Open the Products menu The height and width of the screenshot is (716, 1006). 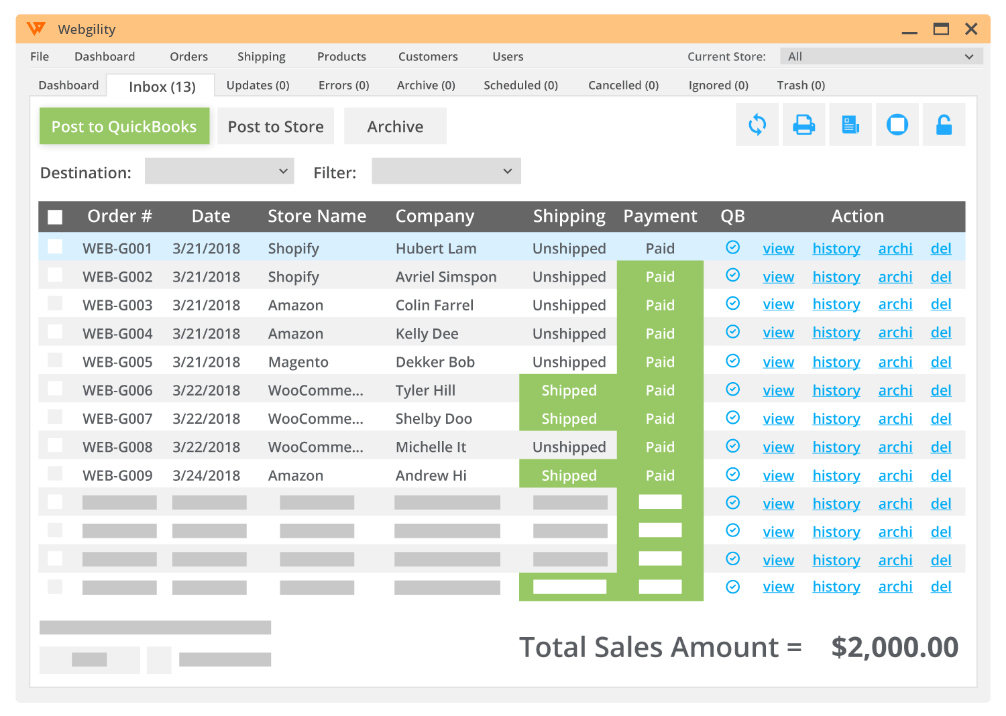[341, 56]
